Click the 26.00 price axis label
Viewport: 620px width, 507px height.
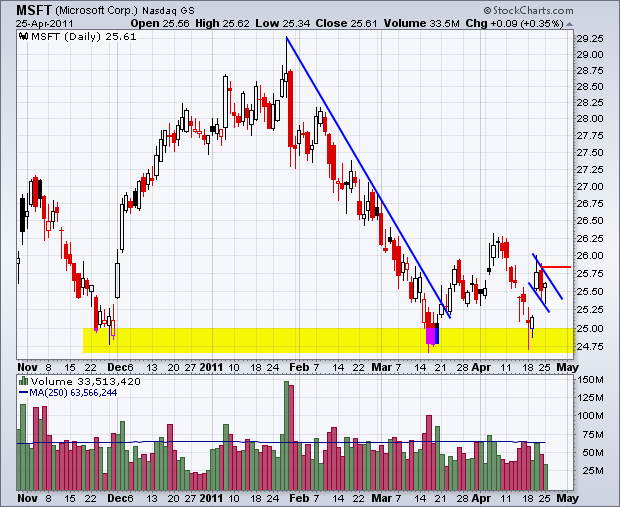pyautogui.click(x=590, y=255)
